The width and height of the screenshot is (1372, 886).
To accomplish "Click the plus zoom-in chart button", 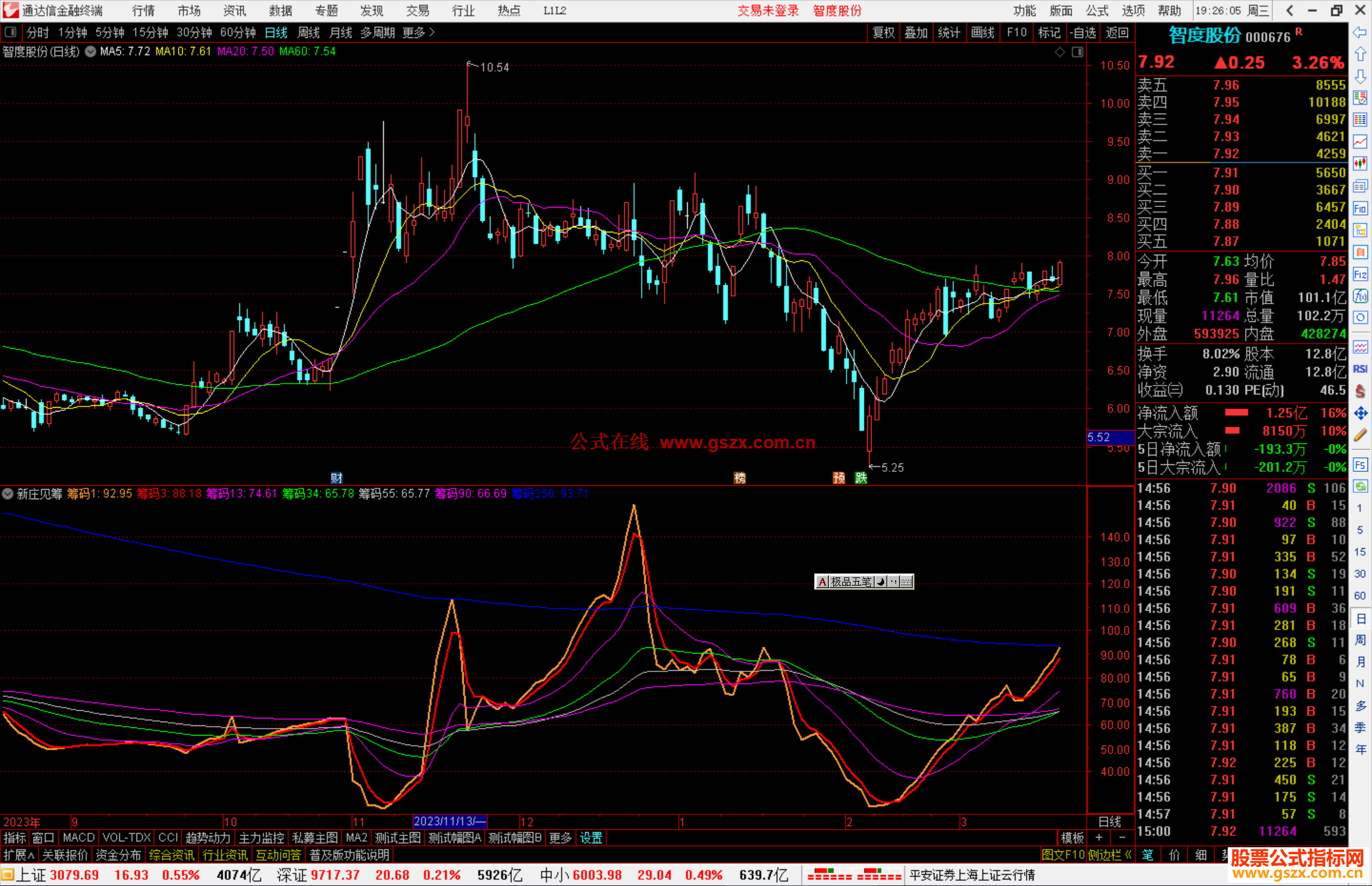I will [1099, 838].
